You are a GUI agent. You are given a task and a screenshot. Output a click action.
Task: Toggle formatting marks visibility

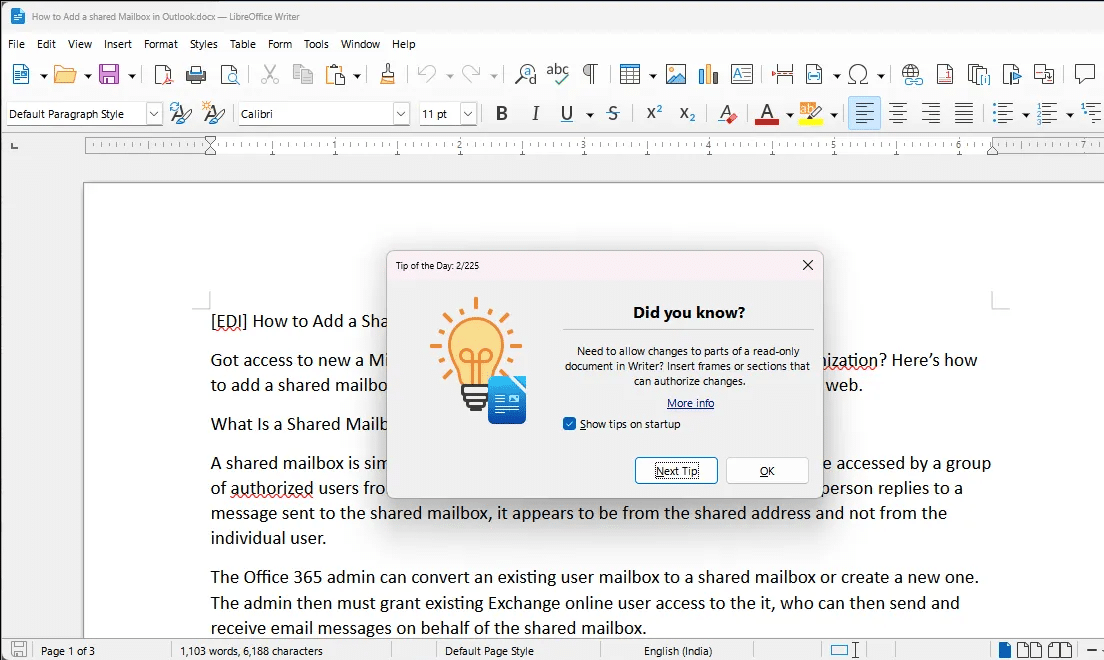pos(590,74)
